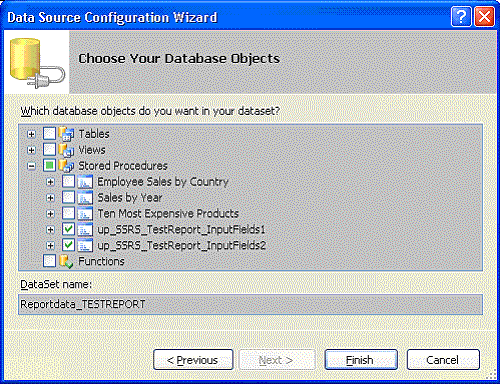Expand the Views node
500x385 pixels.
tap(31, 150)
